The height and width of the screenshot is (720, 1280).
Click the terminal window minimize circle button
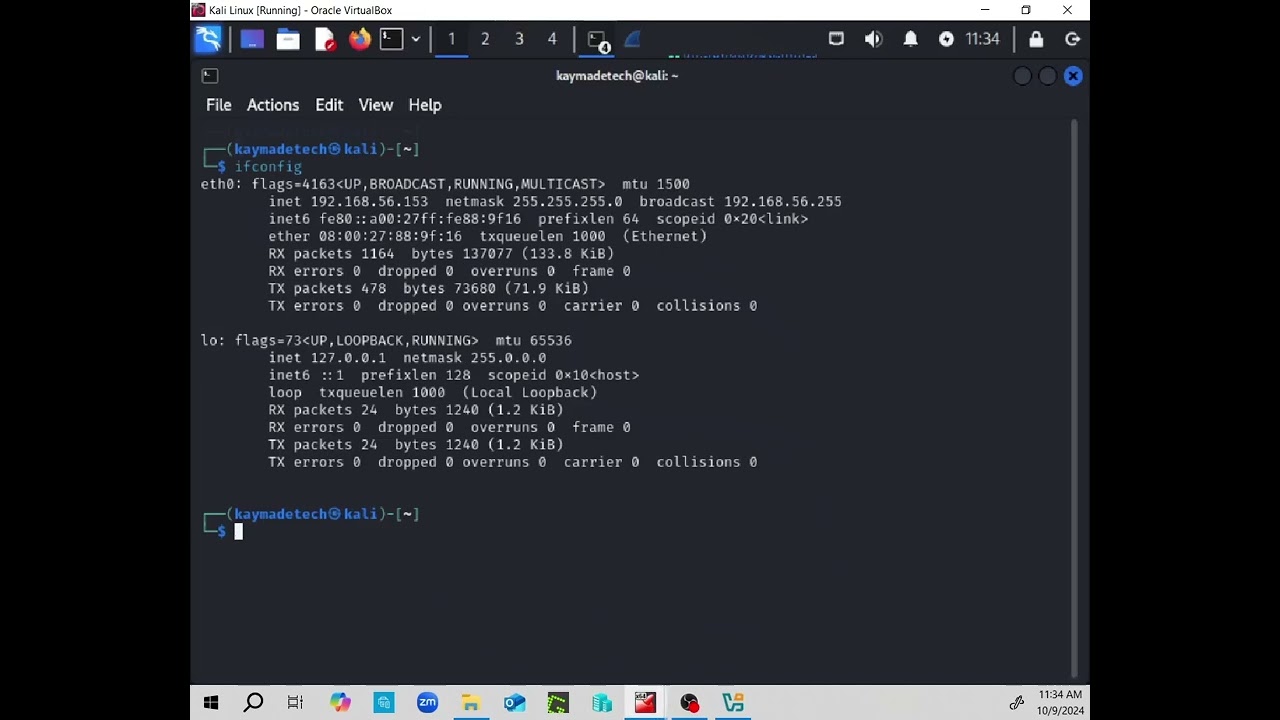pos(1022,76)
